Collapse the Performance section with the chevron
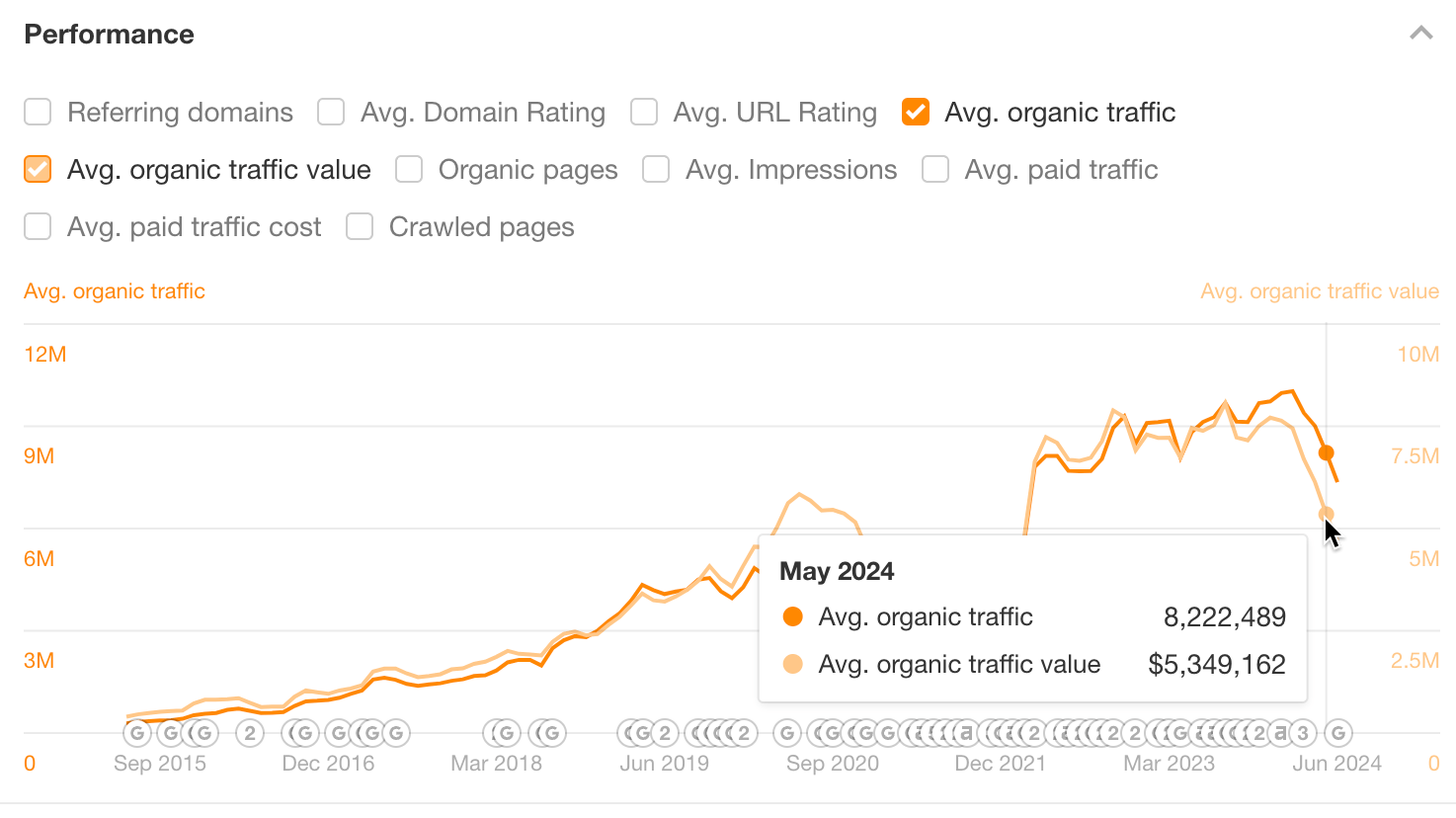 [1420, 33]
